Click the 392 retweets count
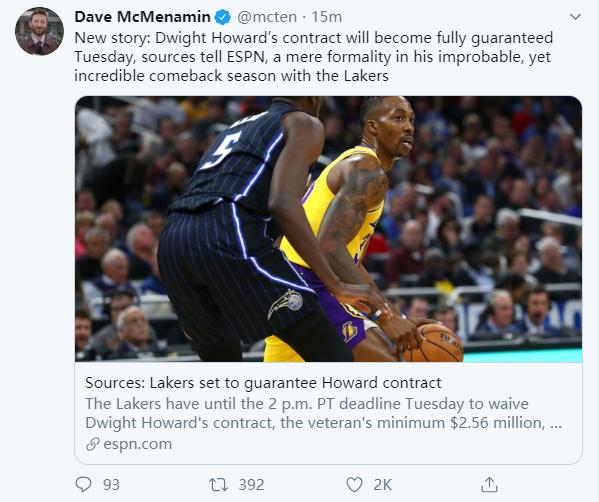The width and height of the screenshot is (599, 502). [x=251, y=485]
